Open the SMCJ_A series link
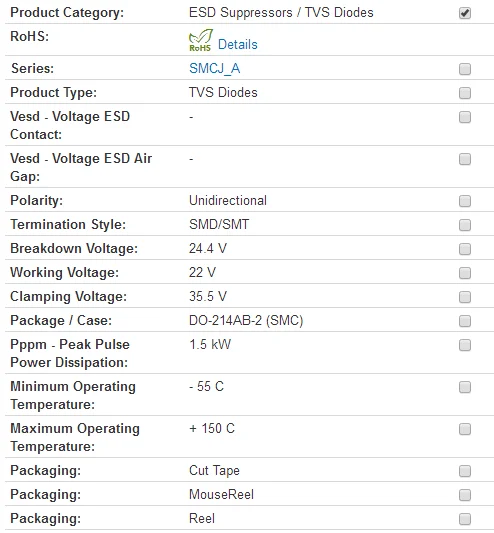This screenshot has height=533, width=494. [215, 68]
